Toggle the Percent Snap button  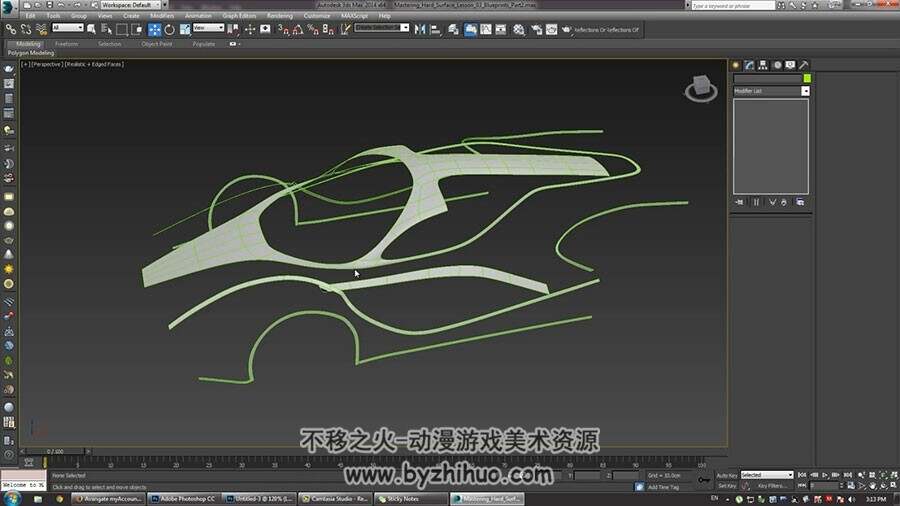(313, 29)
